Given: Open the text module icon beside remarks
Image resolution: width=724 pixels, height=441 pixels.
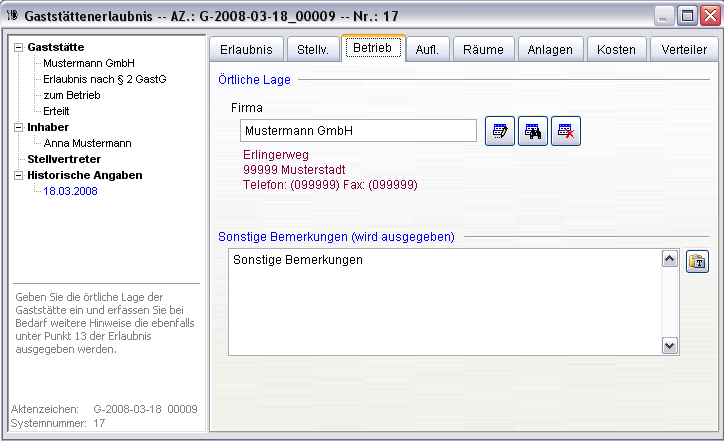Looking at the screenshot, I should coord(697,262).
